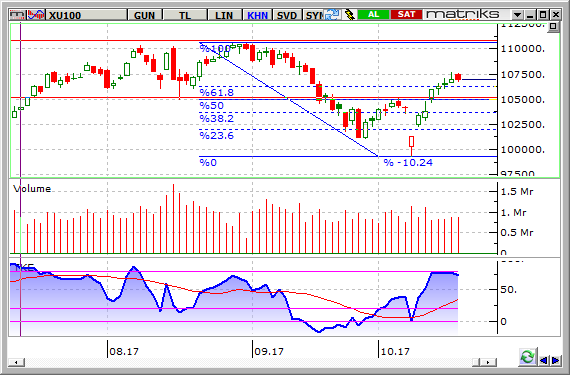Viewport: 570px width, 375px height.
Task: Click the 107500. price axis label
Action: coord(523,74)
